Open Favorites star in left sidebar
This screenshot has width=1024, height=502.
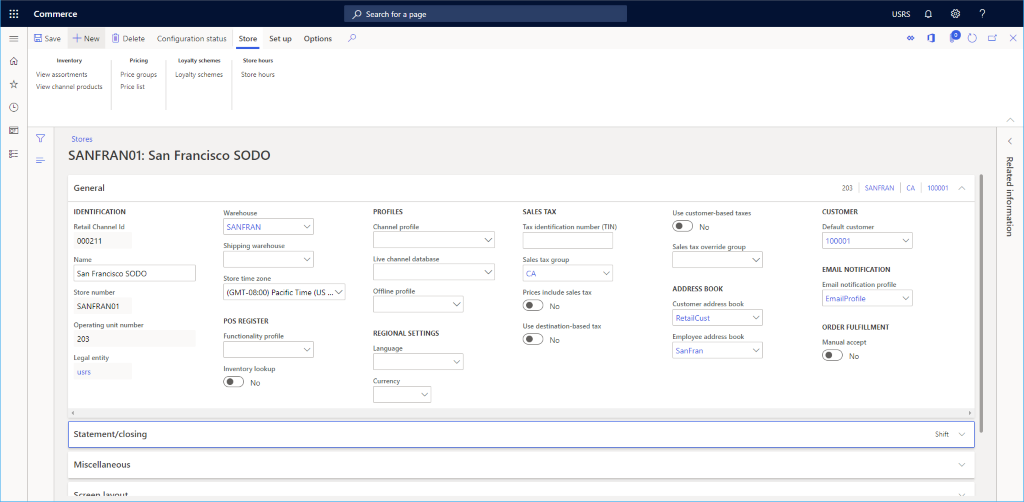[x=14, y=84]
